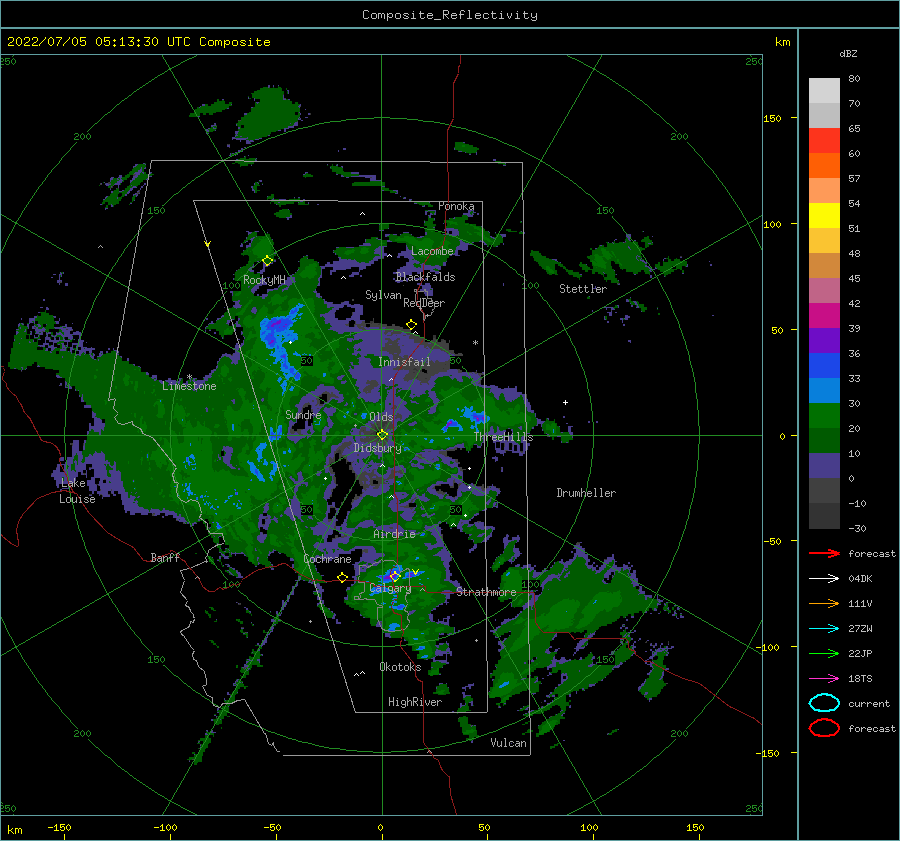The width and height of the screenshot is (900, 841).
Task: Click the purple swatch between 39 and 36 dBZ
Action: [x=824, y=341]
